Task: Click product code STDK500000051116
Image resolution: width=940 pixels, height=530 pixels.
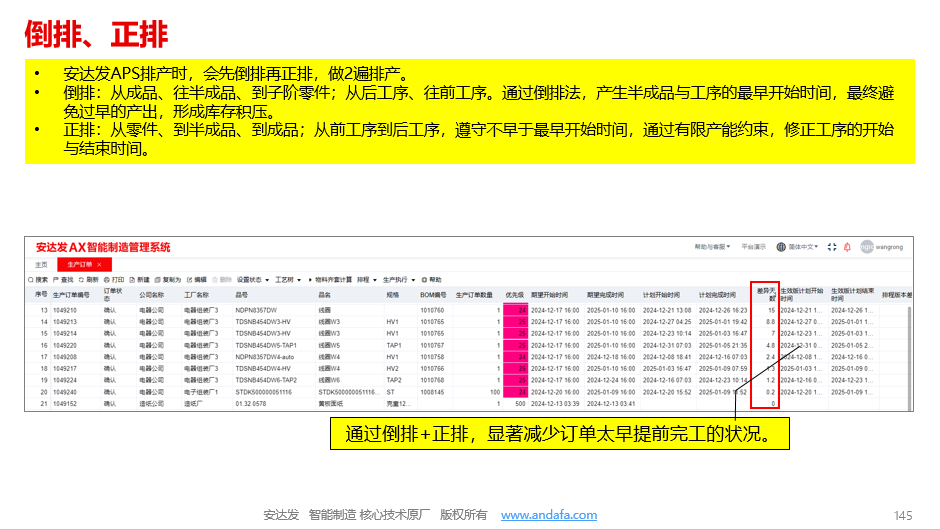Action: pos(264,392)
